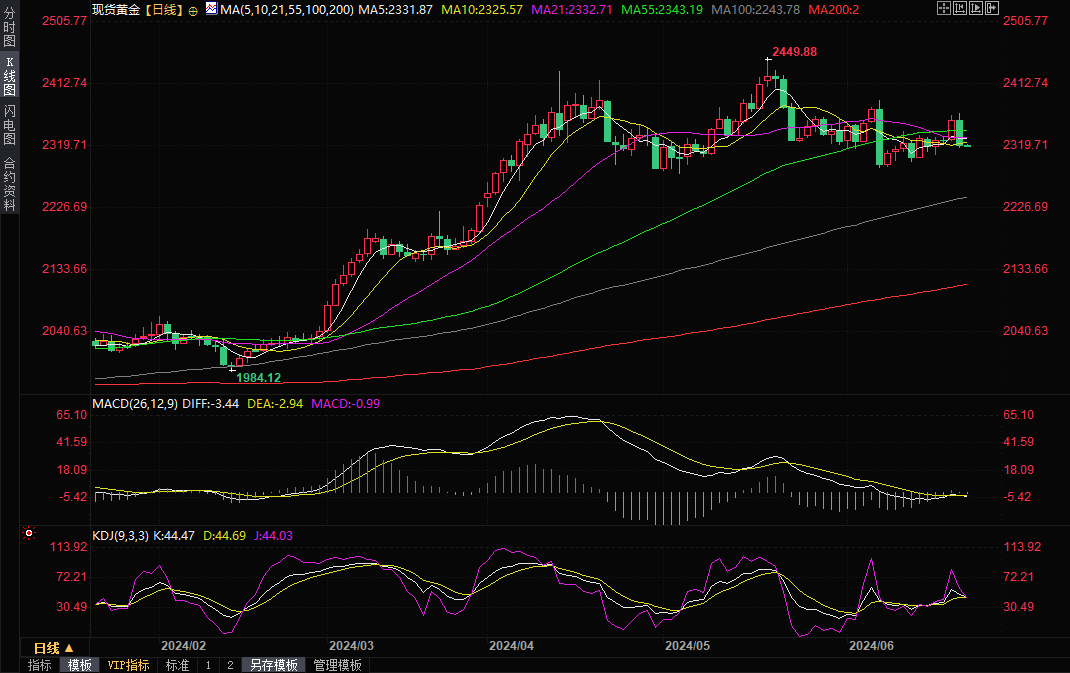This screenshot has width=1070, height=673.
Task: Choose the 标准 template
Action: click(177, 665)
